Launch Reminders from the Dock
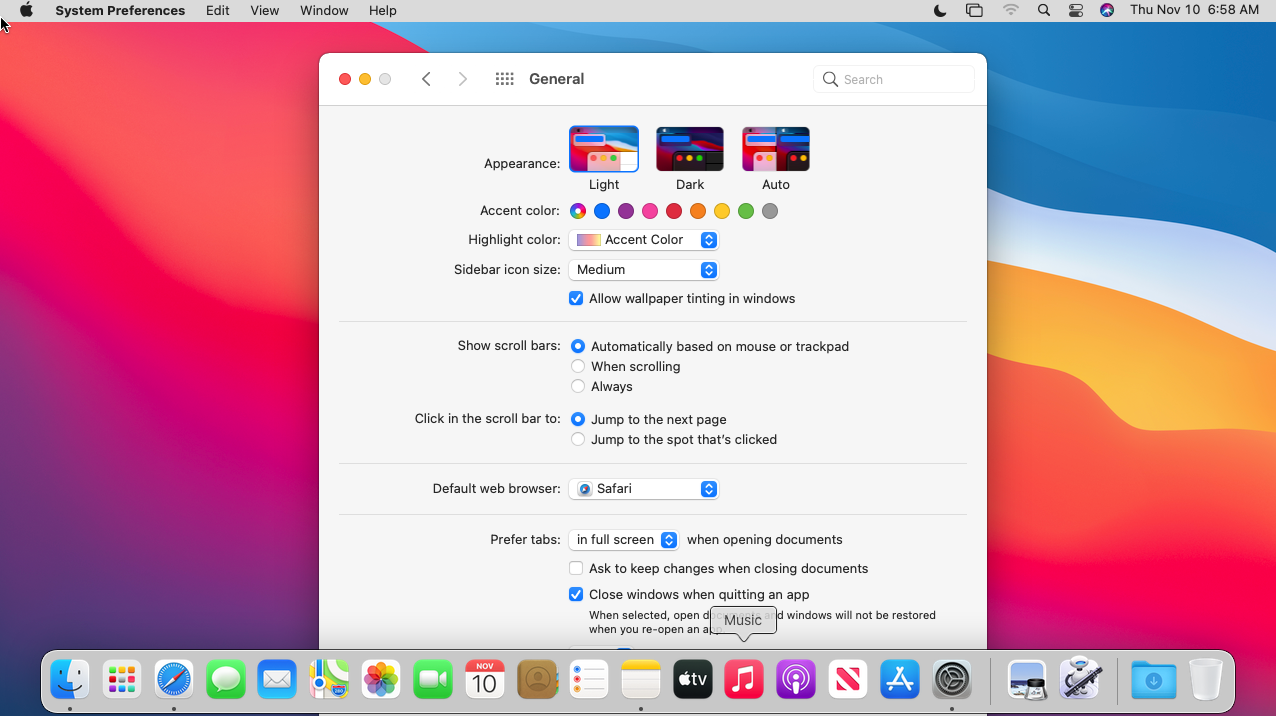1276x716 pixels. coord(589,680)
